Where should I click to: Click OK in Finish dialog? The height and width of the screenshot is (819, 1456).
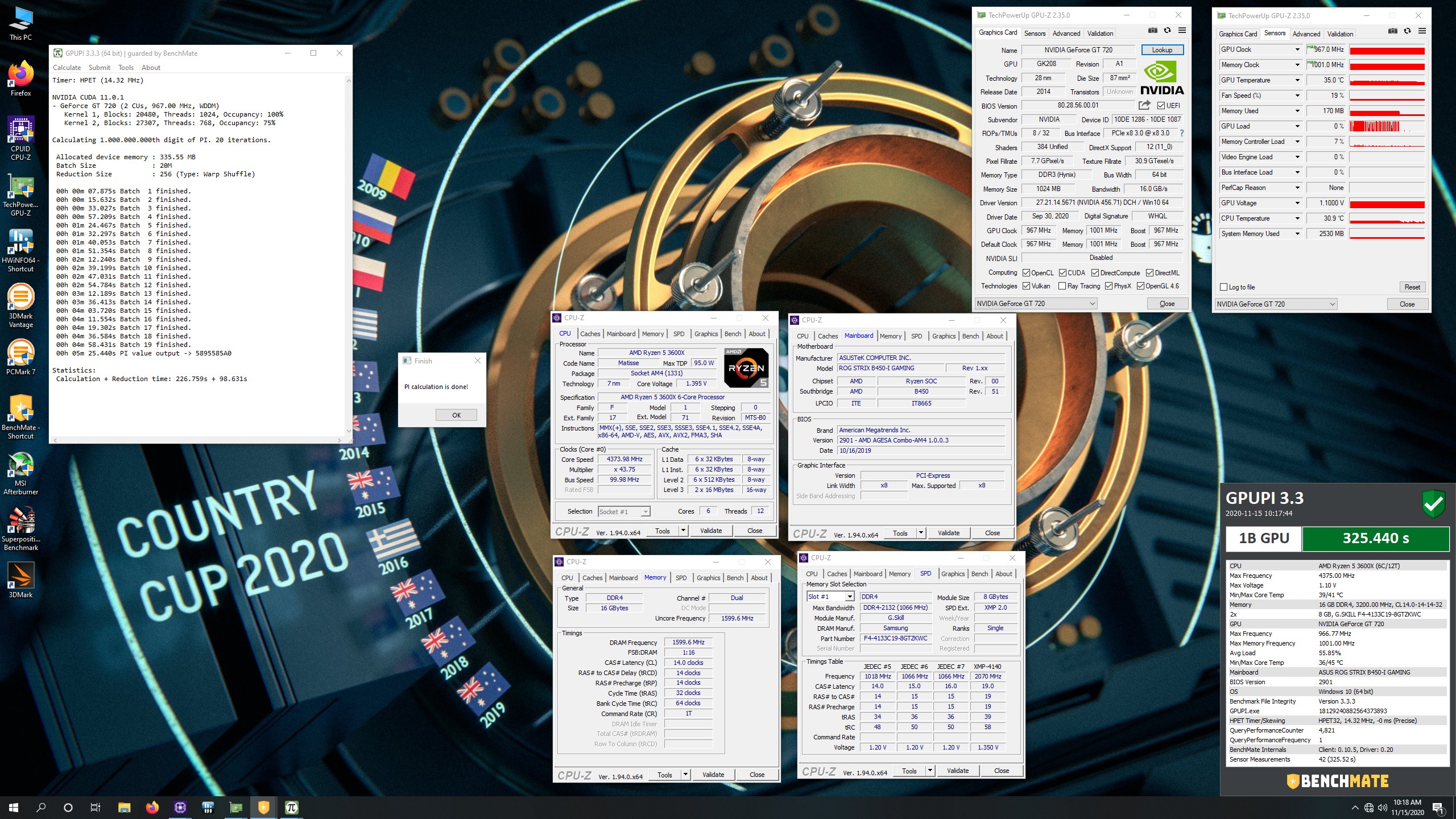point(456,415)
